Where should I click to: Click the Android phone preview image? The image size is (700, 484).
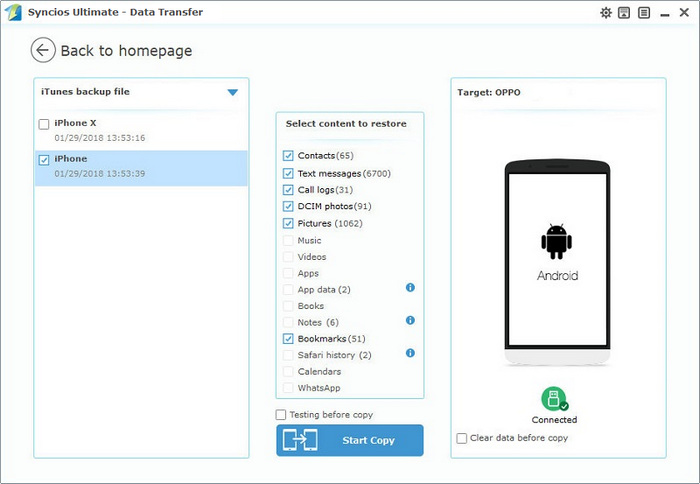(x=557, y=263)
